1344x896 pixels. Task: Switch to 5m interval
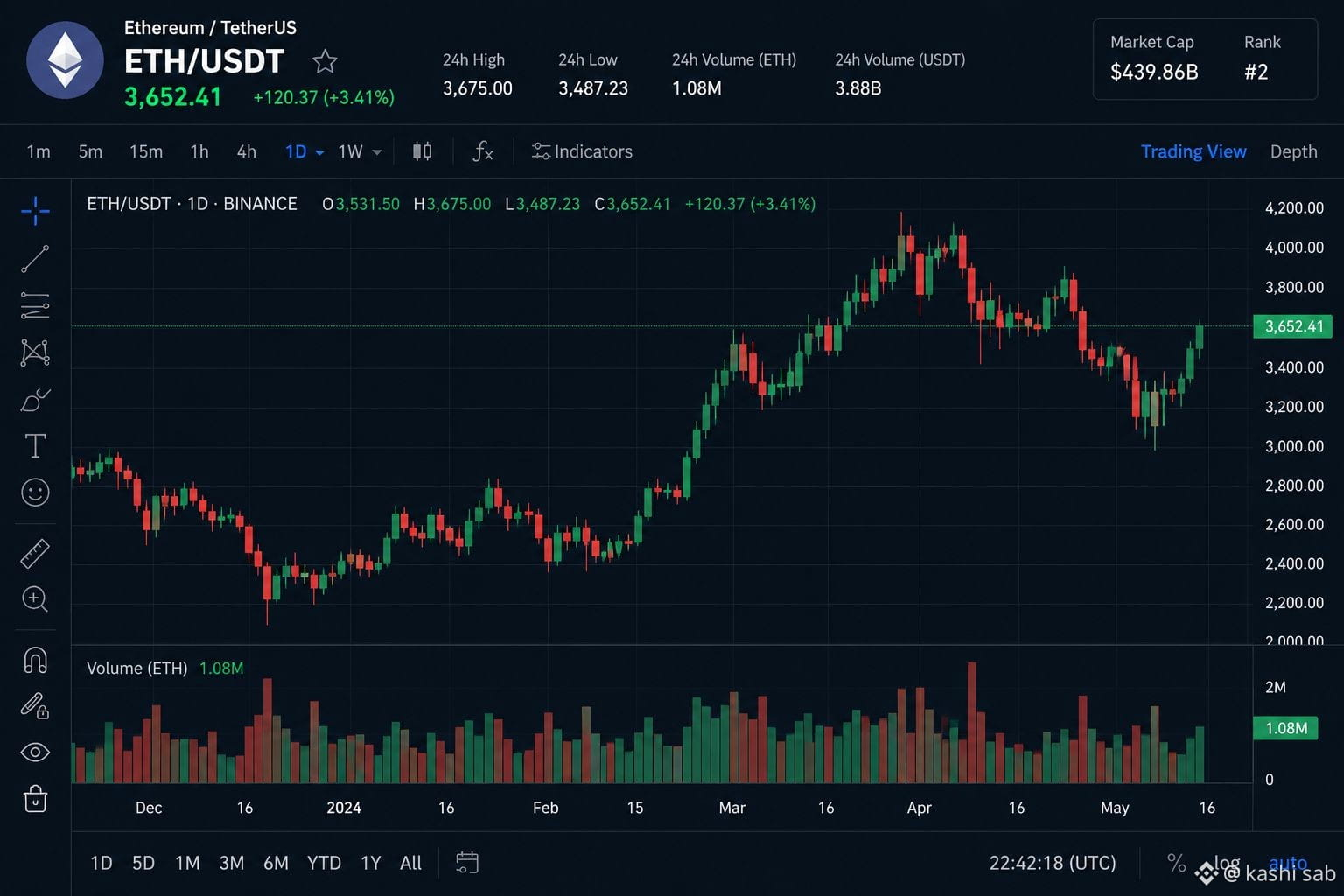[90, 151]
